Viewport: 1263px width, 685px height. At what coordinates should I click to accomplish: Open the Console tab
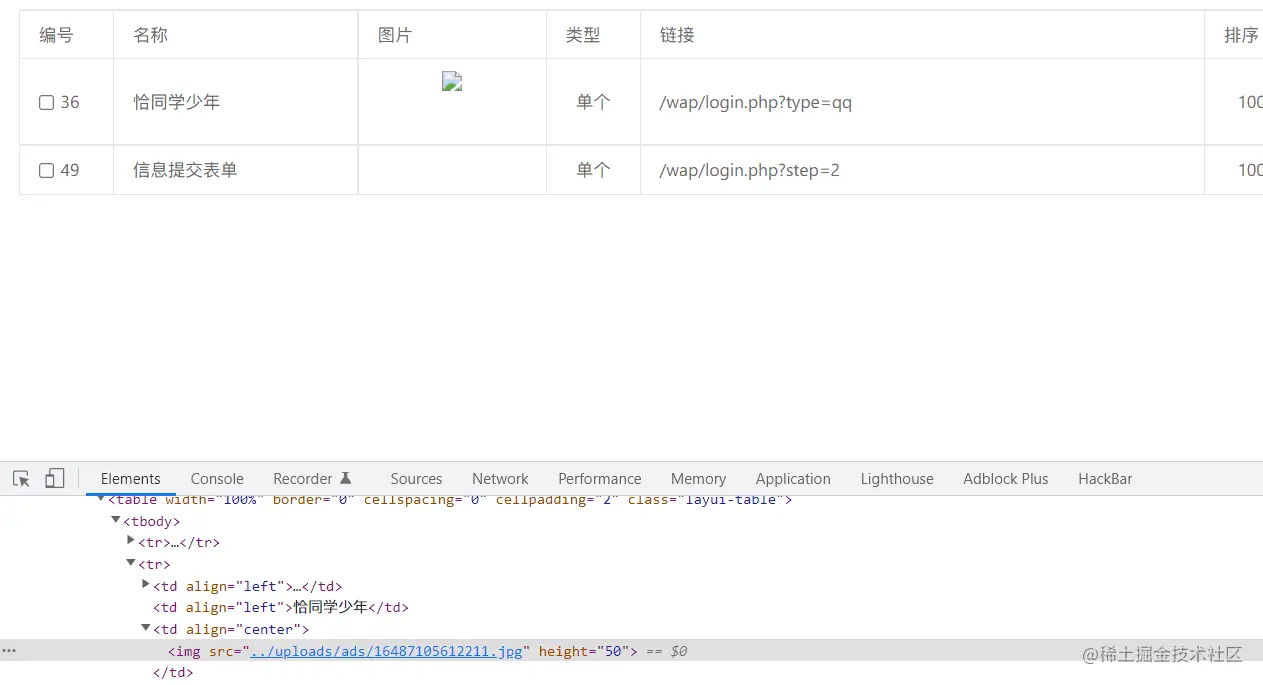coord(217,479)
